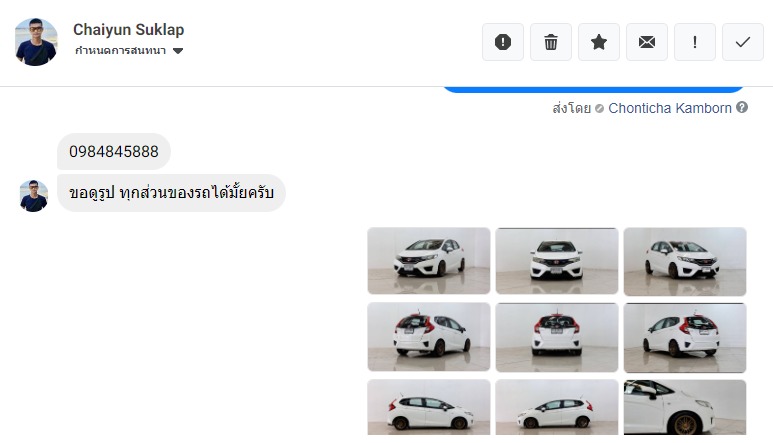Open the Chonticha Kamborn sender link

[669, 108]
